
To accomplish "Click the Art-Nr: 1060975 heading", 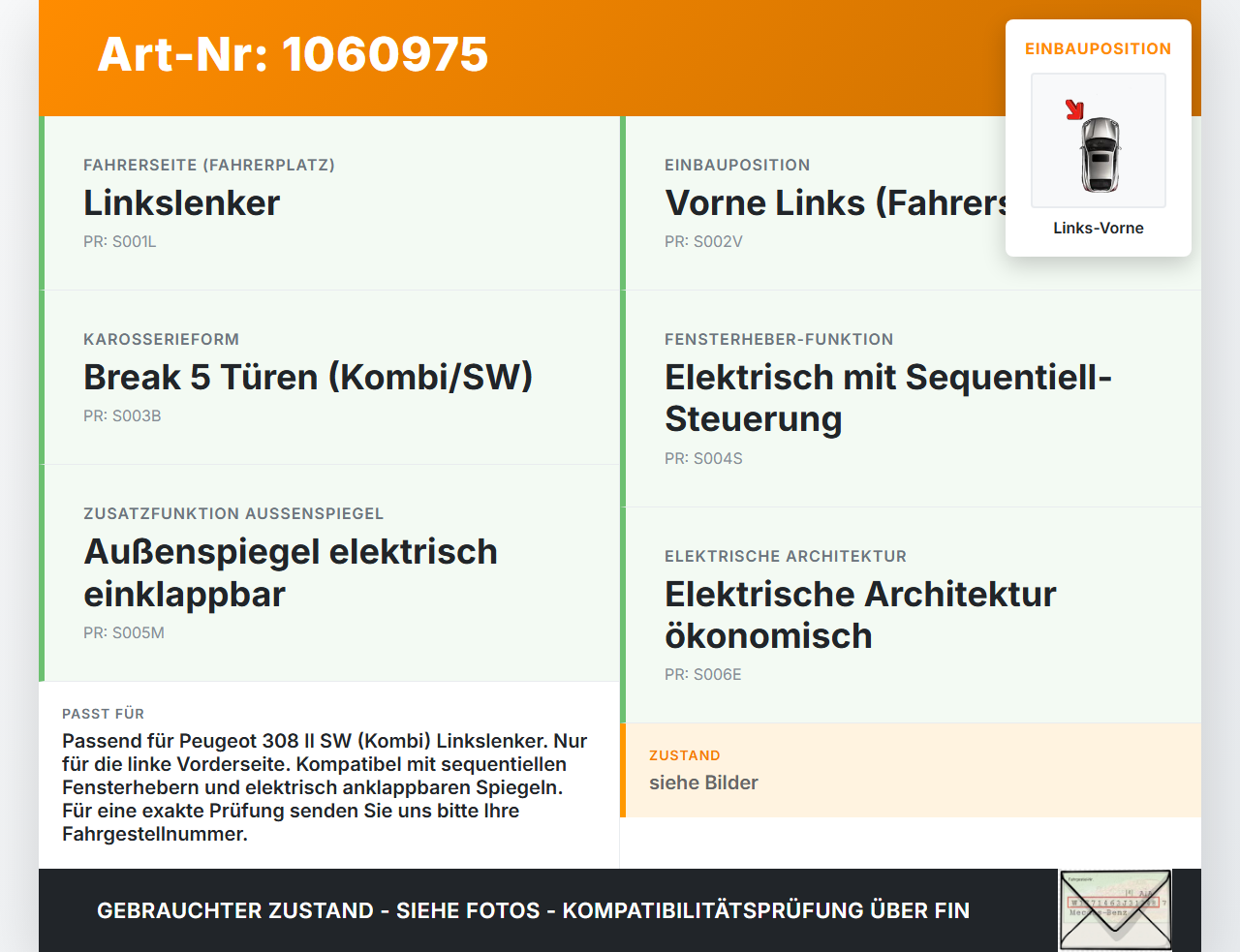I will pyautogui.click(x=293, y=54).
